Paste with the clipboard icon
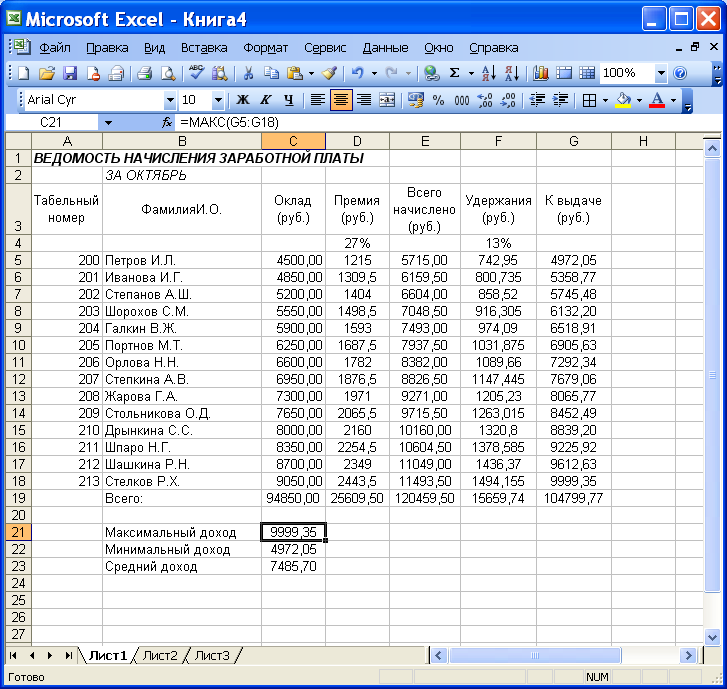Viewport: 727px width, 689px height. pyautogui.click(x=295, y=73)
